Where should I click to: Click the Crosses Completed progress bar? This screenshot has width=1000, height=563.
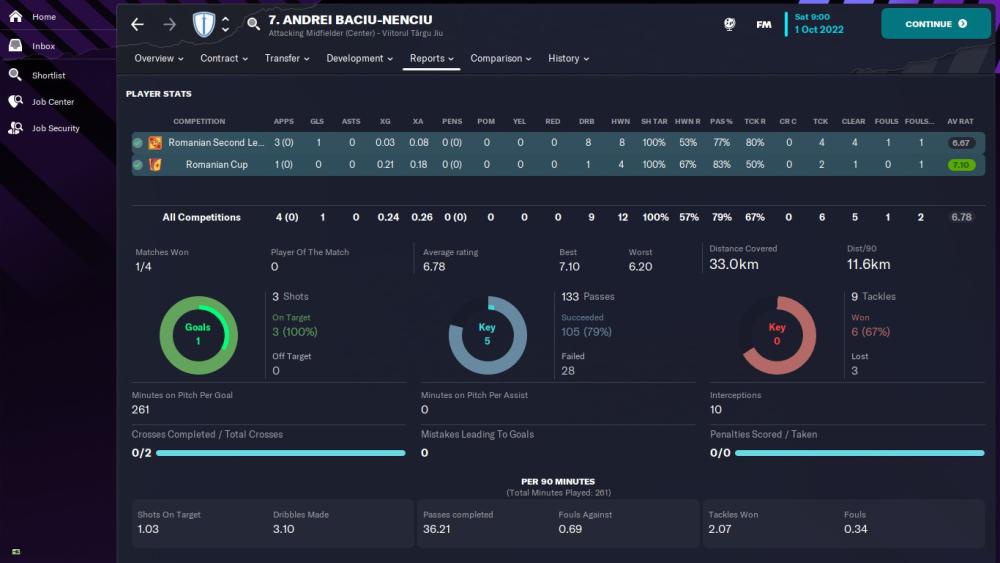[x=281, y=453]
